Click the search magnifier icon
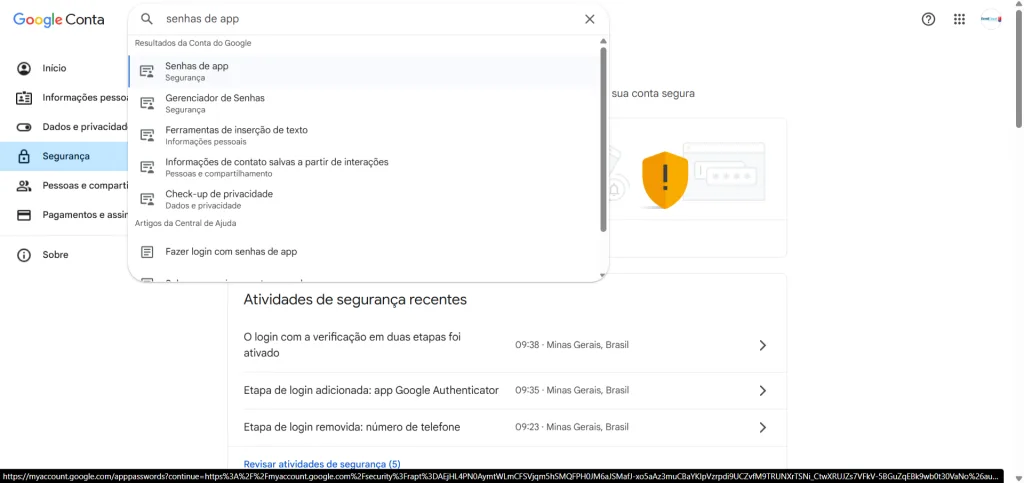The image size is (1024, 483). tap(147, 19)
